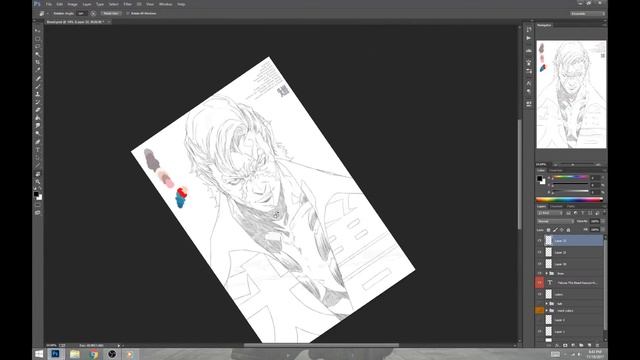Select the Eraser tool
Image resolution: width=640 pixels, height=360 pixels.
[38, 110]
